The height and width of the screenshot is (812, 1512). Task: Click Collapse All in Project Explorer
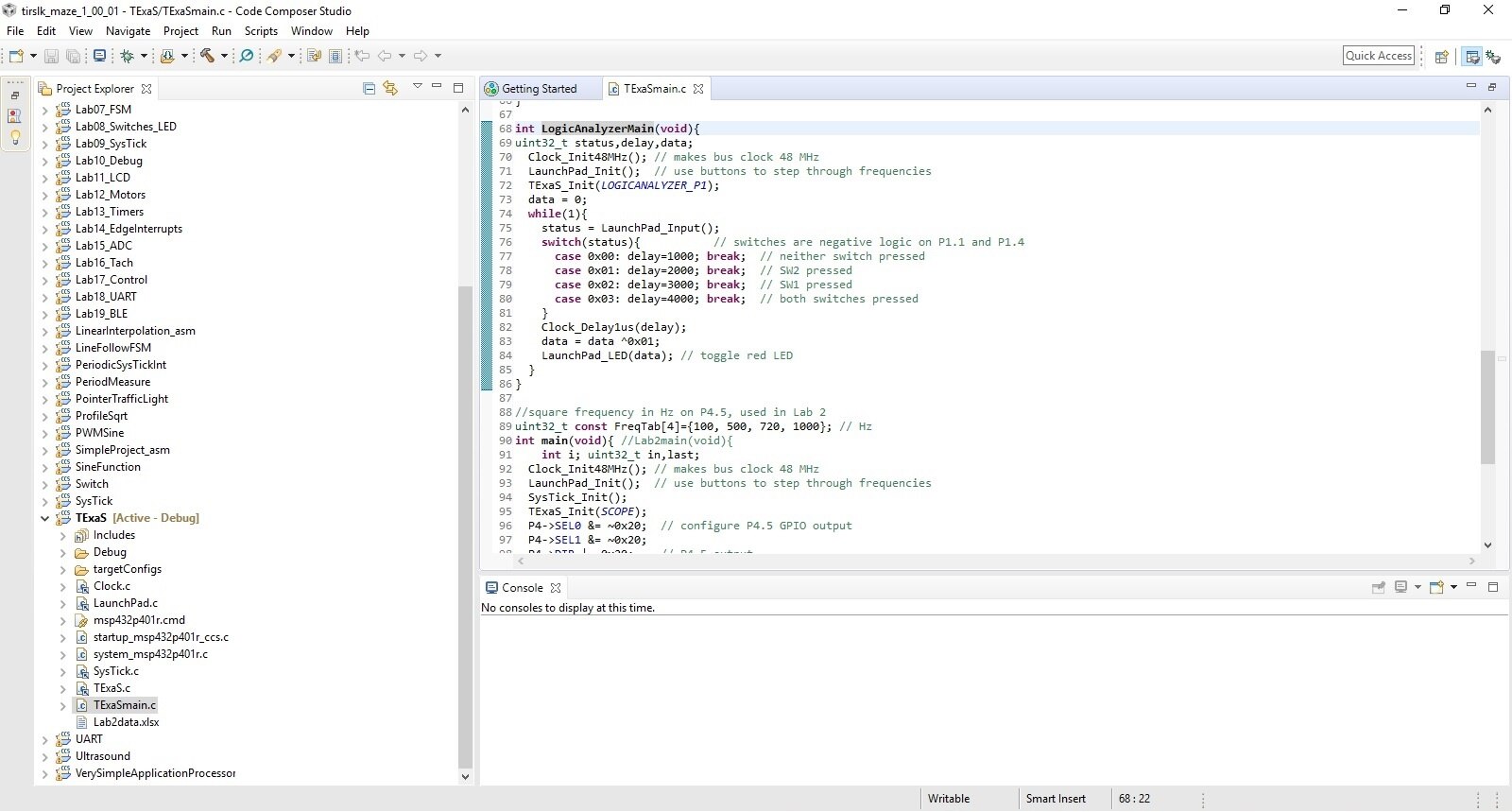point(369,88)
